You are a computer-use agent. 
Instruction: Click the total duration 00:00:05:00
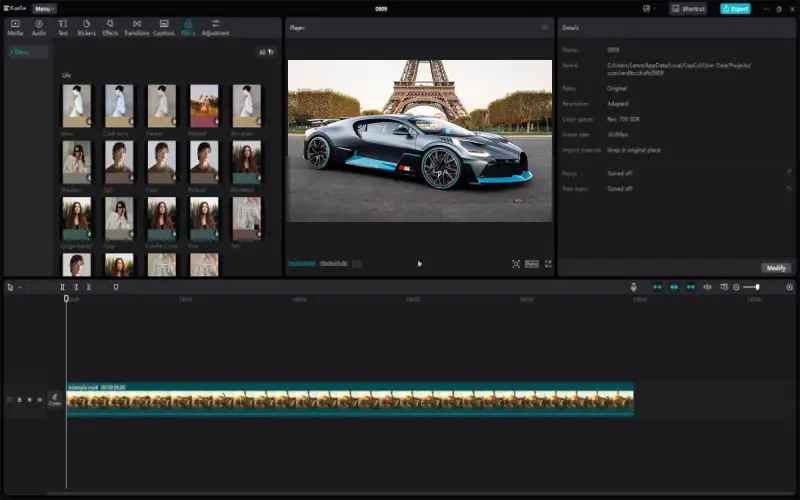click(x=334, y=264)
